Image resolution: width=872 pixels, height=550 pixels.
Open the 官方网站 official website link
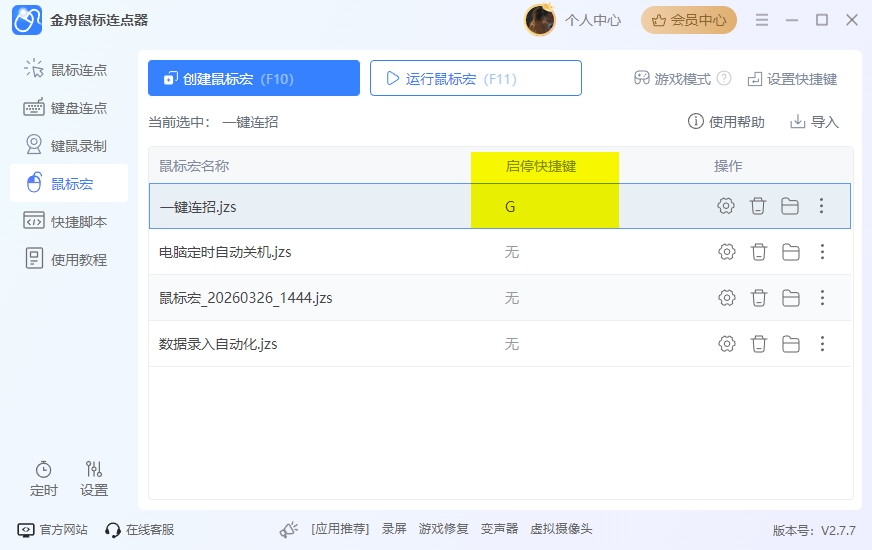point(53,529)
